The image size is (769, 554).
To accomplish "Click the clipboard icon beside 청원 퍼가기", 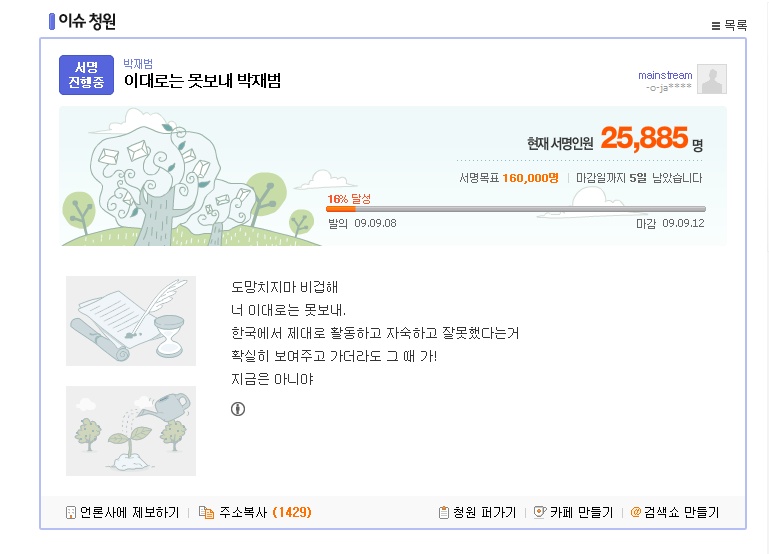I will (x=443, y=513).
